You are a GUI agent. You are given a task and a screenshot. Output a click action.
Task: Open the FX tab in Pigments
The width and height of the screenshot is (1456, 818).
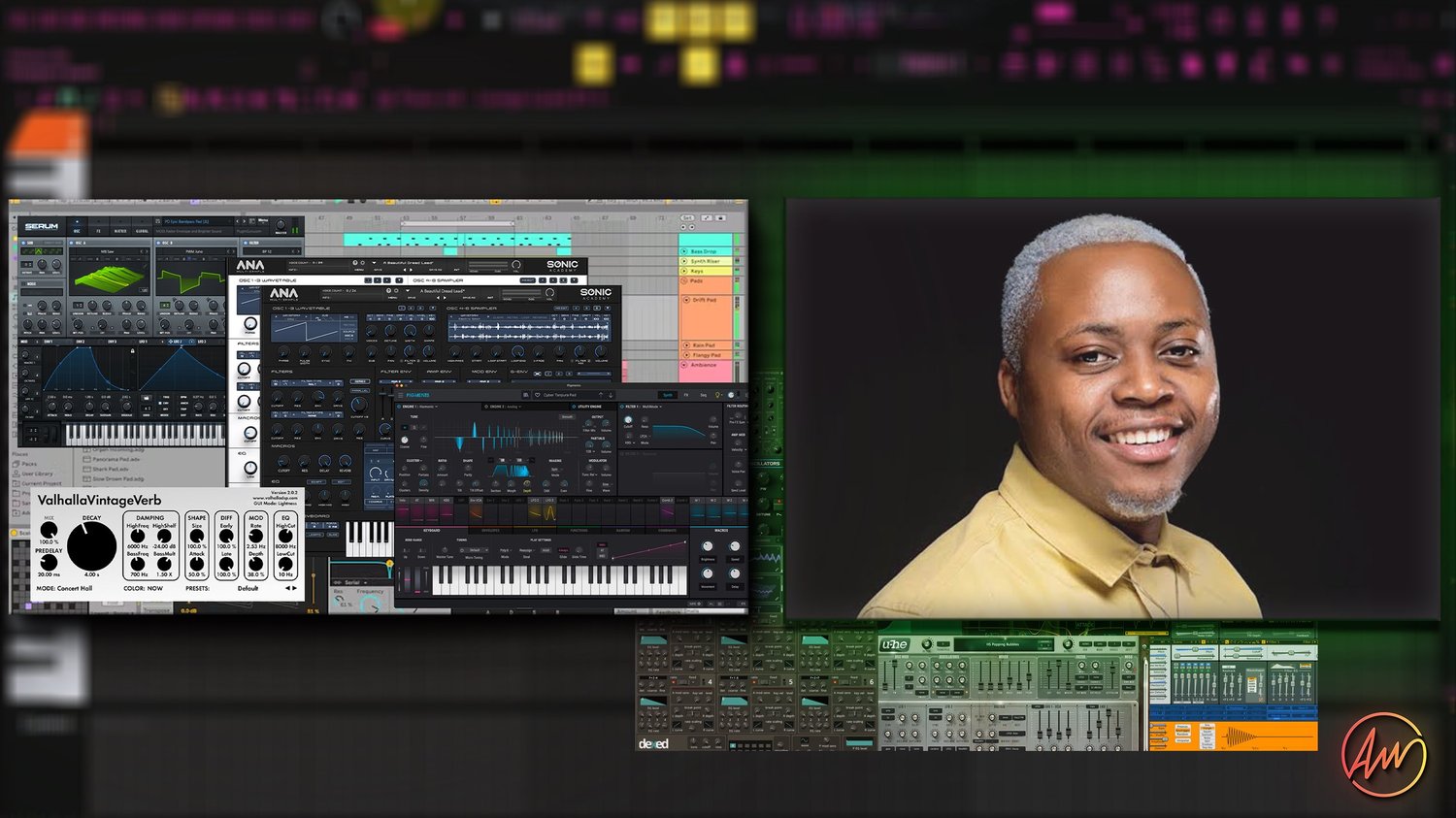tap(686, 395)
